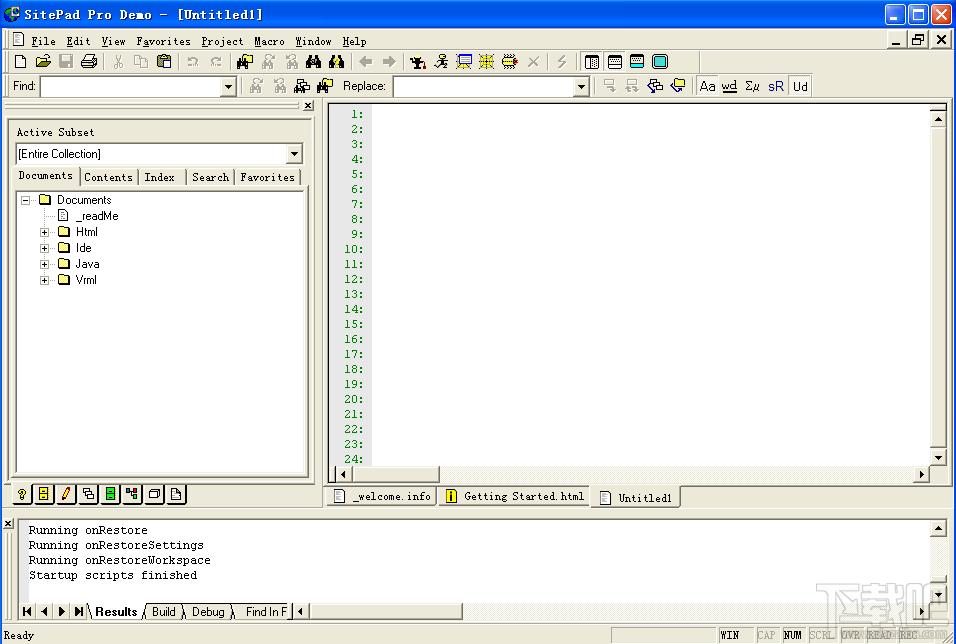The width and height of the screenshot is (956, 644).
Task: Toggle the Σμ regular expression option
Action: click(752, 86)
